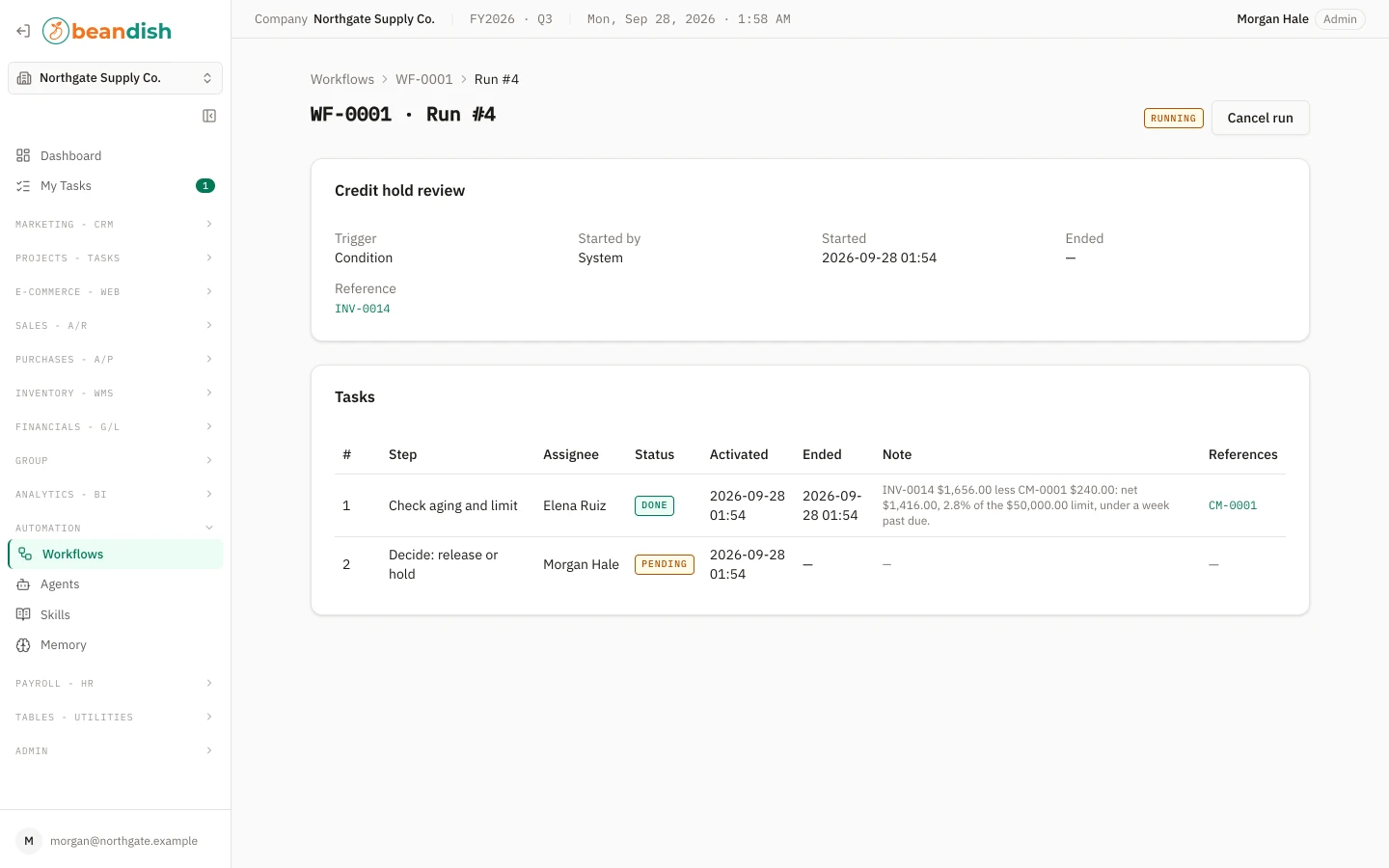Image resolution: width=1389 pixels, height=868 pixels.
Task: Expand the Tables - Utilities section
Action: point(115,717)
